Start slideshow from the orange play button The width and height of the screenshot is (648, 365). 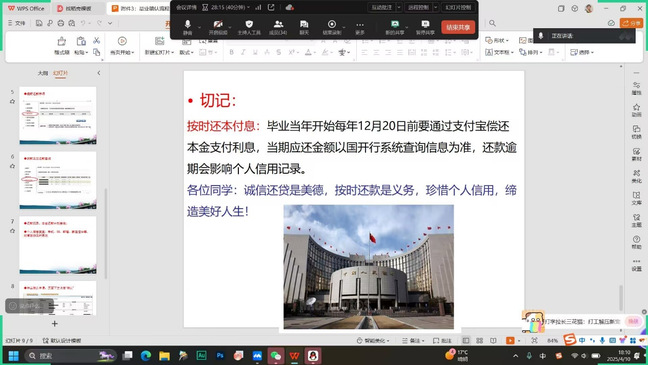(510, 340)
